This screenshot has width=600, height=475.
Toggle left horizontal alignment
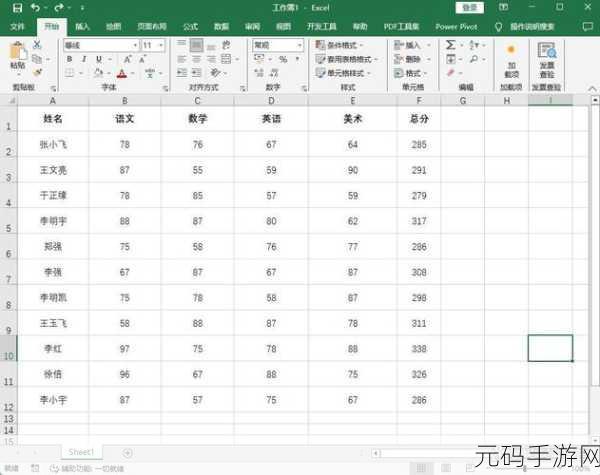tap(181, 59)
